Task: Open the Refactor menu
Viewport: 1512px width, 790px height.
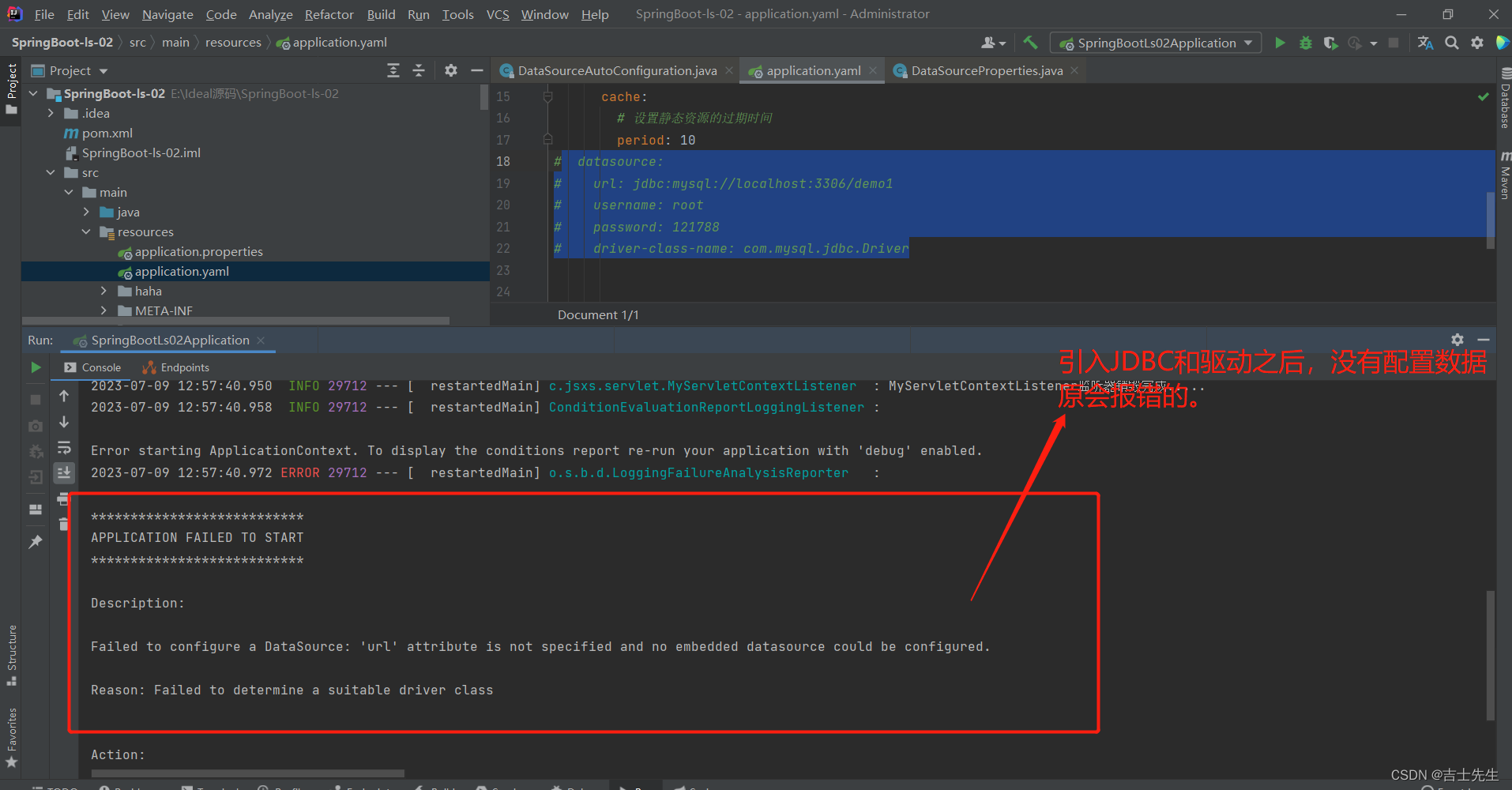Action: (x=329, y=14)
